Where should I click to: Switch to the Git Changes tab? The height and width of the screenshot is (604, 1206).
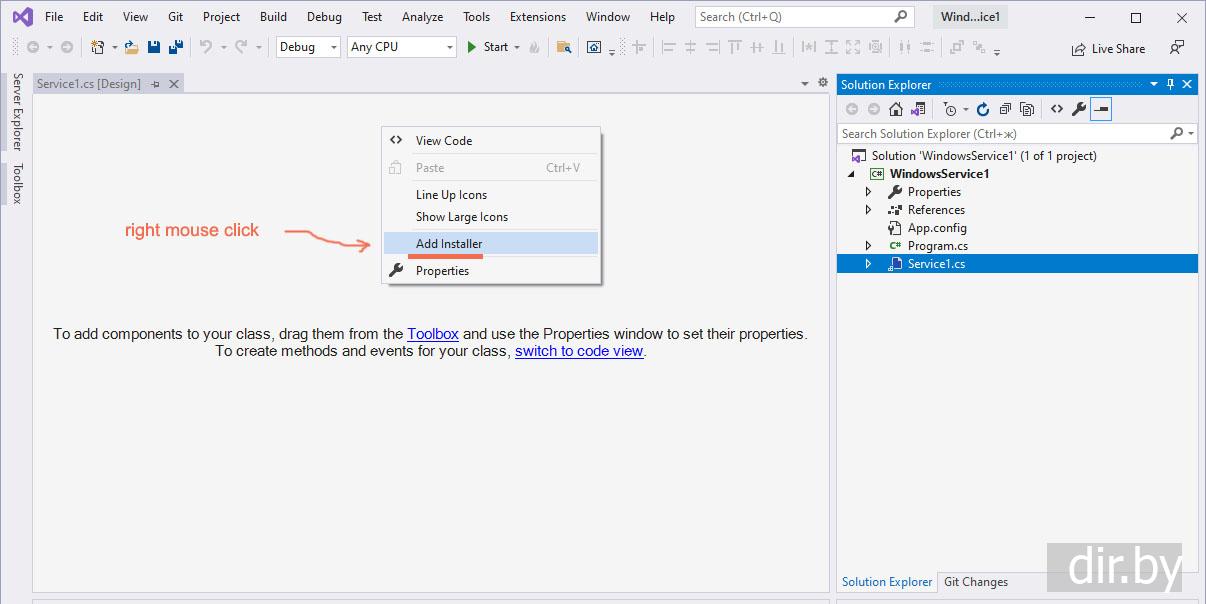point(976,582)
